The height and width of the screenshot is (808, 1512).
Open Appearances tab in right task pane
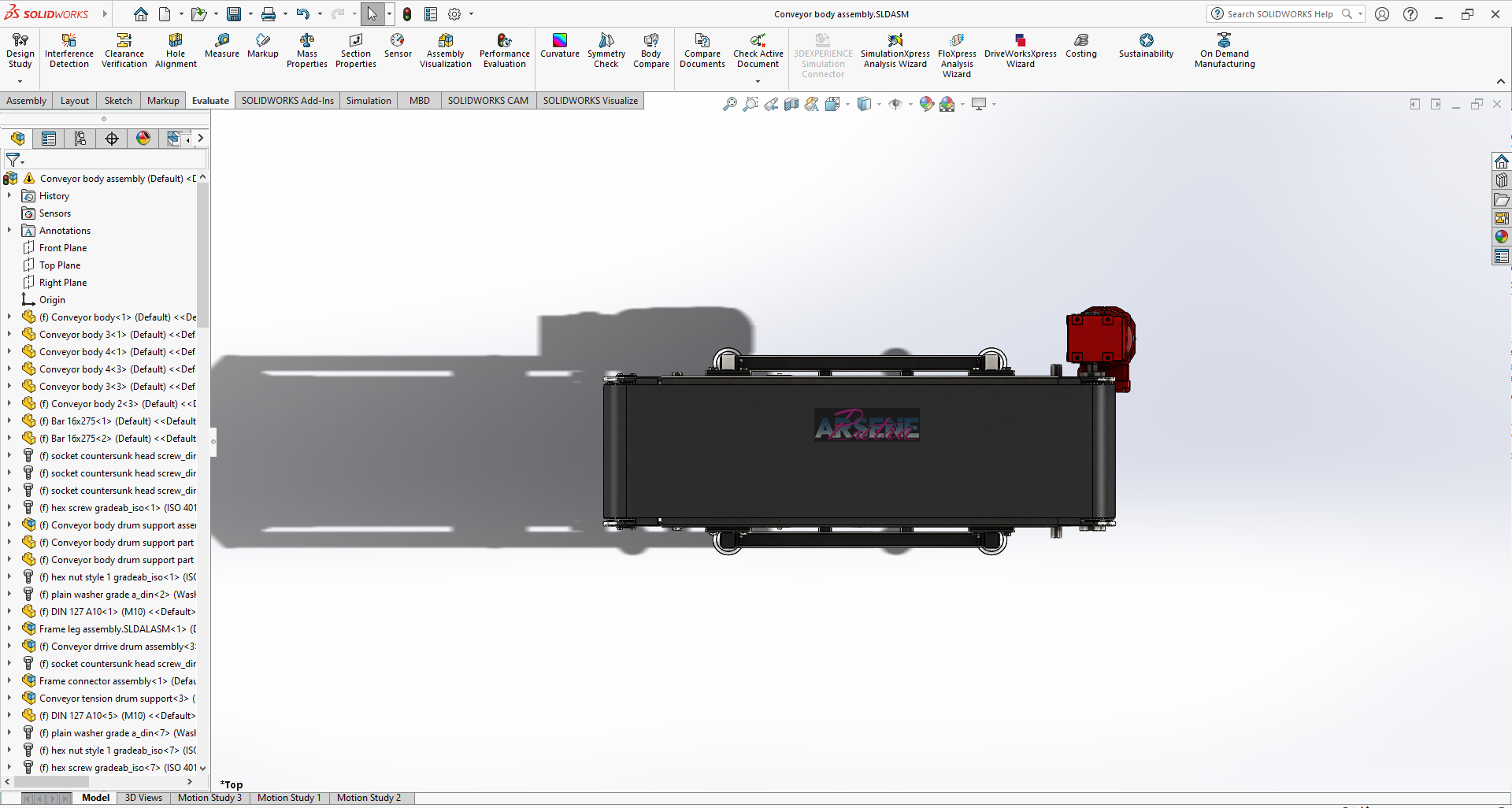1502,237
